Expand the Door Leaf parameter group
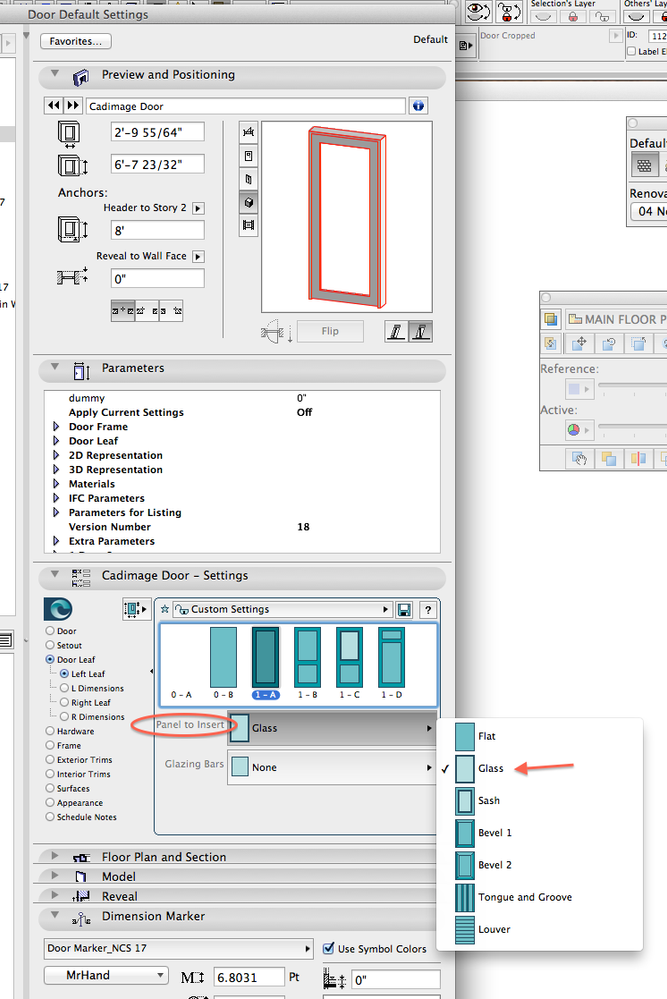This screenshot has height=999, width=667. (56, 440)
